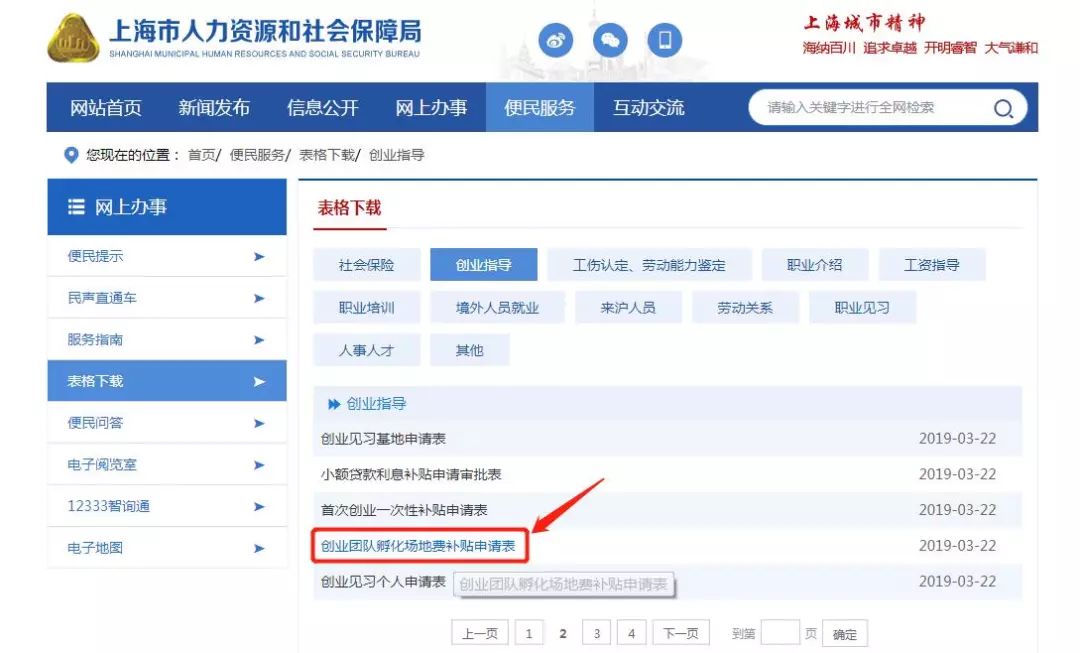1080x653 pixels.
Task: Download the 创业见习基地申请表 form
Action: point(383,439)
